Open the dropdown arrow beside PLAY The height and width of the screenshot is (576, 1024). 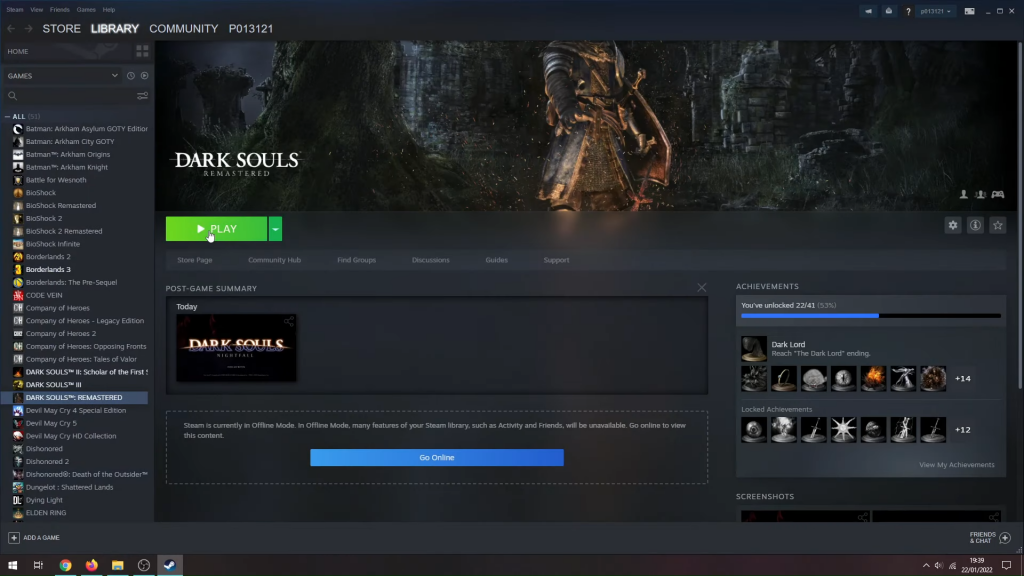276,229
